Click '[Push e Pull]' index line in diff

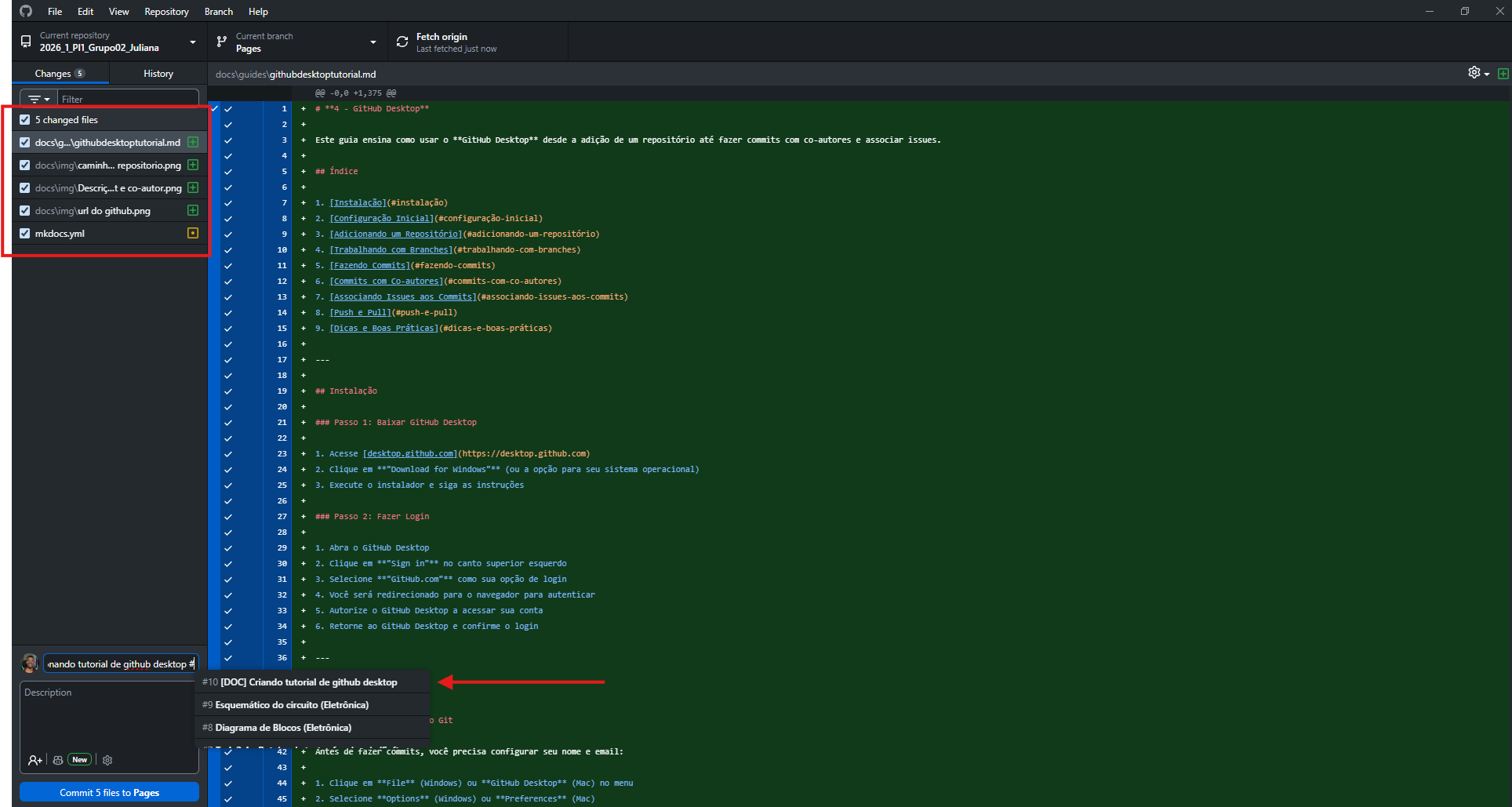(386, 313)
